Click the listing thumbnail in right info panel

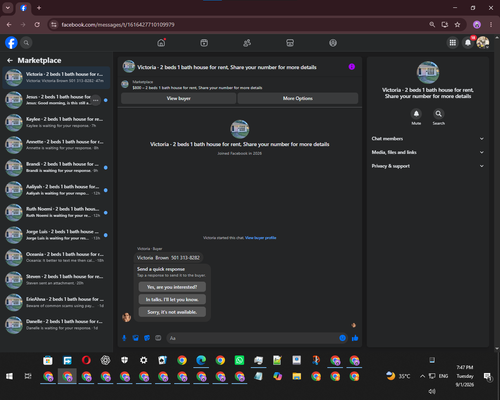point(428,72)
